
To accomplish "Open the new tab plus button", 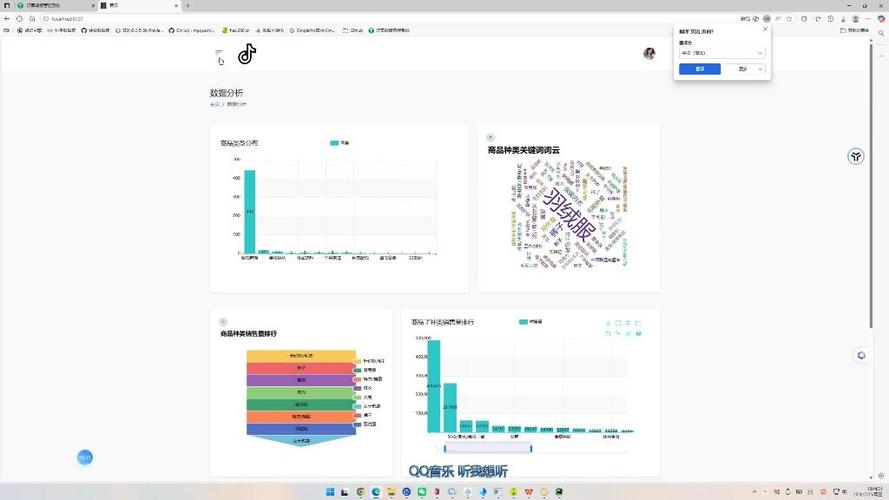I will pos(187,5).
